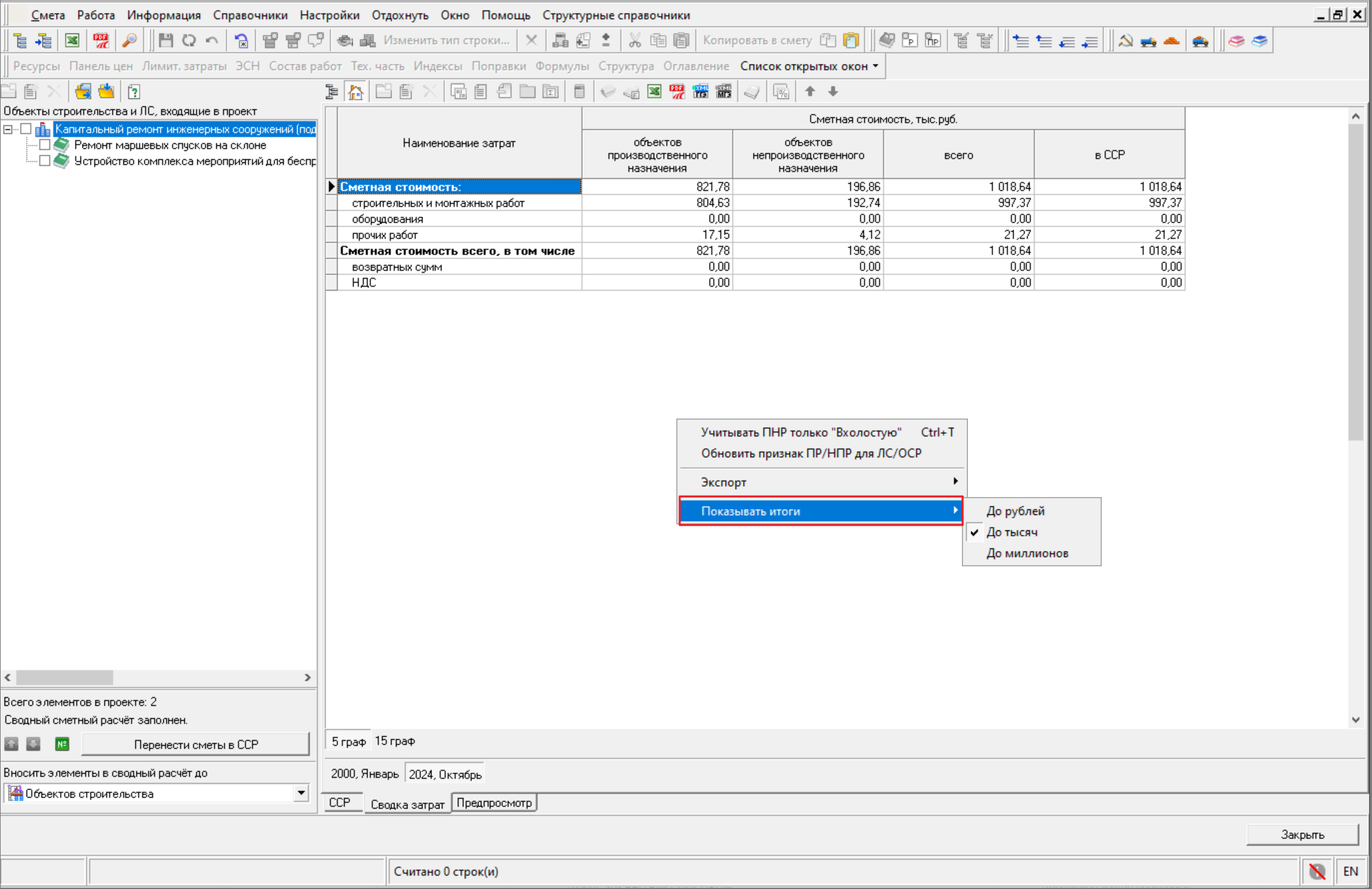Image resolution: width=1372 pixels, height=889 pixels.
Task: Click the Excel export icon in main toolbar
Action: coord(72,41)
